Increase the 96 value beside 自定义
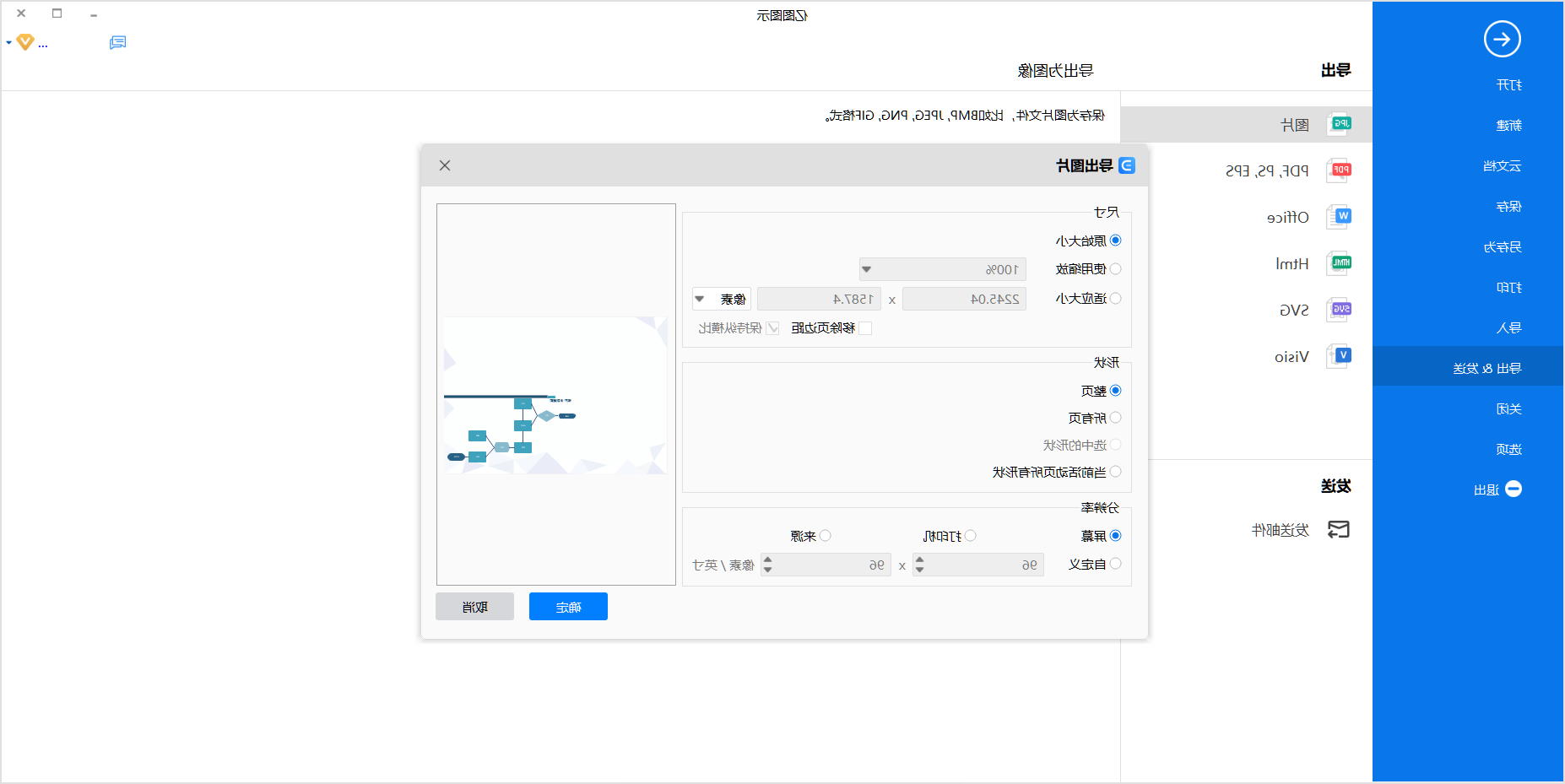 (x=920, y=560)
